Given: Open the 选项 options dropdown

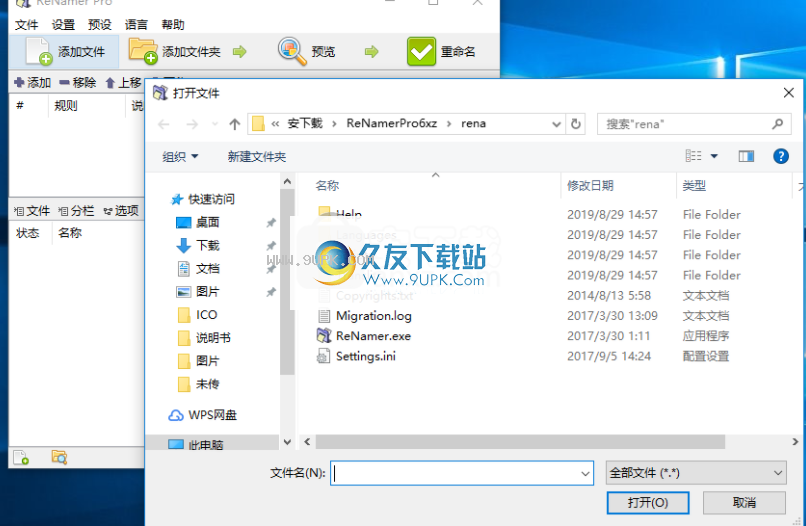Looking at the screenshot, I should pyautogui.click(x=121, y=211).
